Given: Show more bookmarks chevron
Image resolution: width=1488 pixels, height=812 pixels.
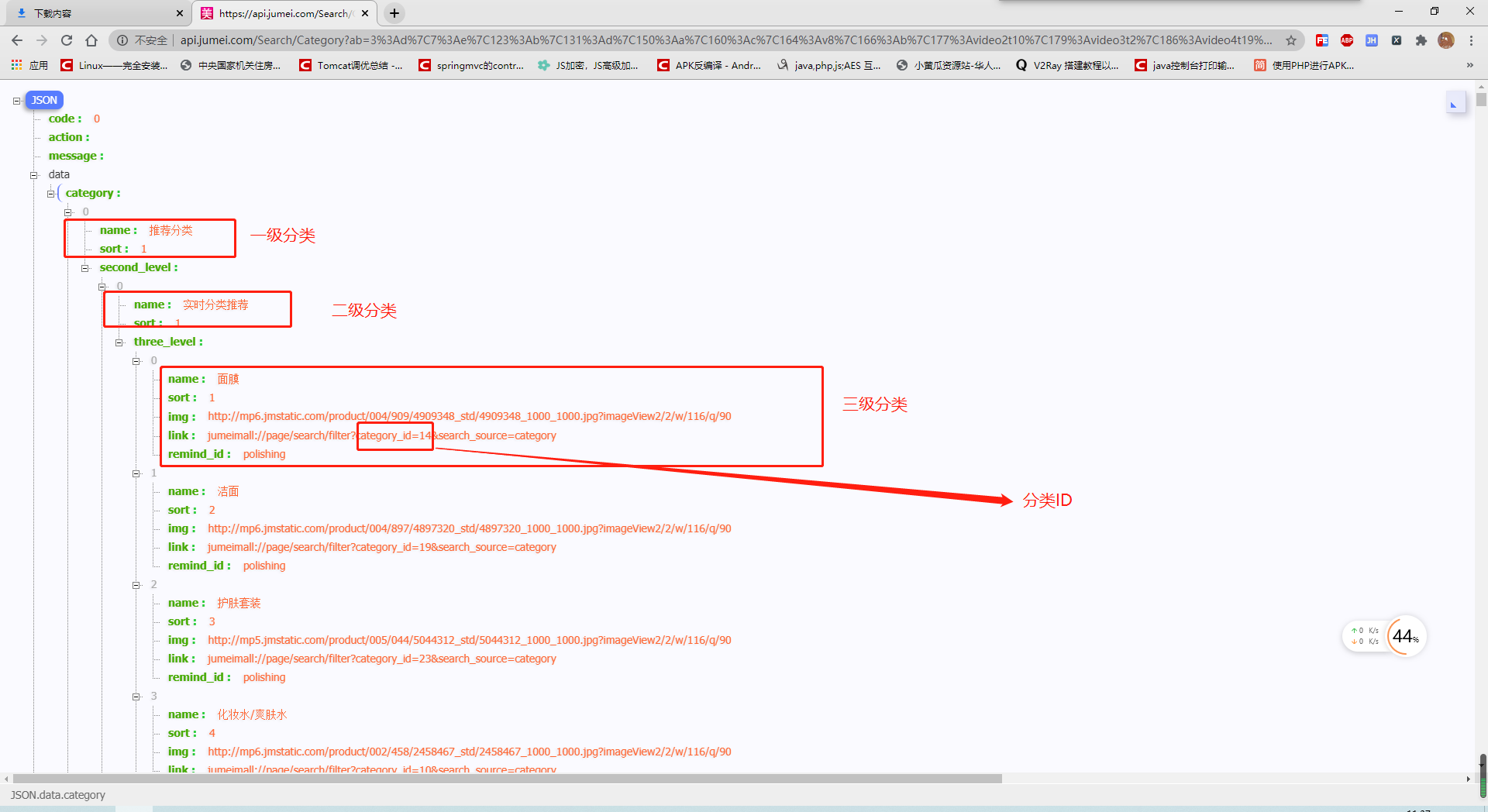Looking at the screenshot, I should point(1470,65).
